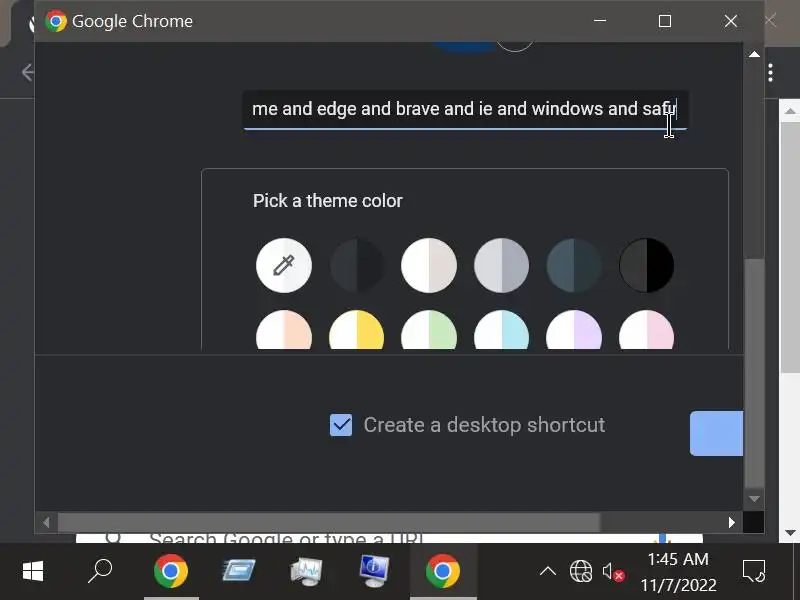Select the white and beige theme color
The height and width of the screenshot is (600, 800).
(429, 265)
